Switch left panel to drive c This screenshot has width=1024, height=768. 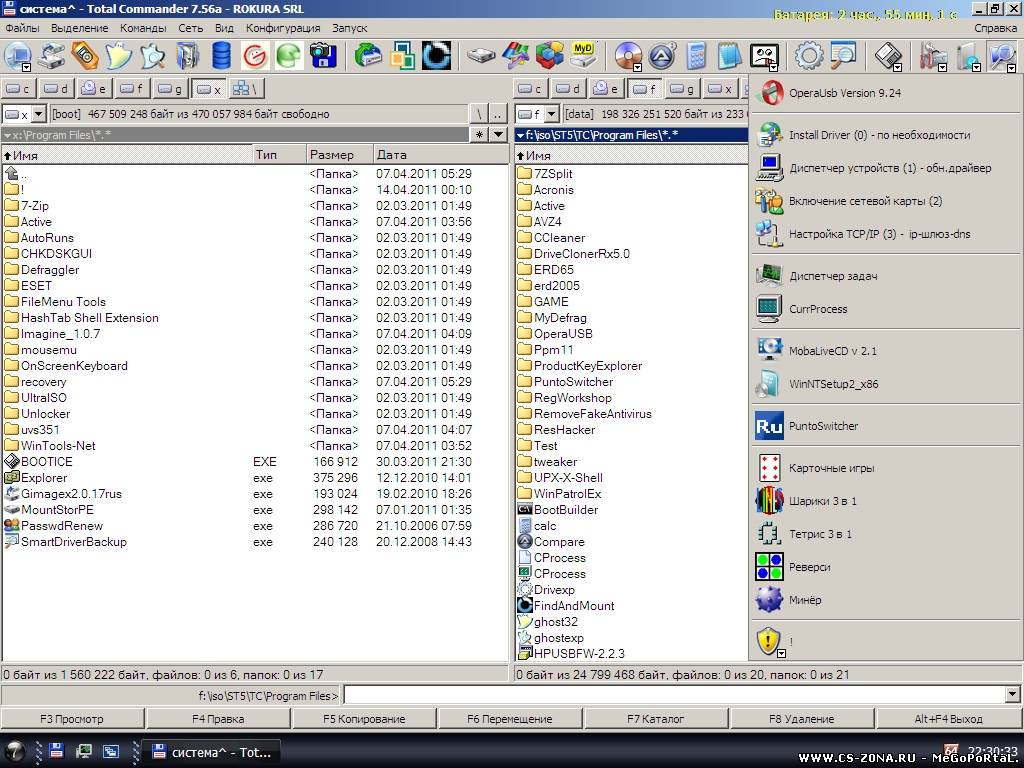(18, 89)
